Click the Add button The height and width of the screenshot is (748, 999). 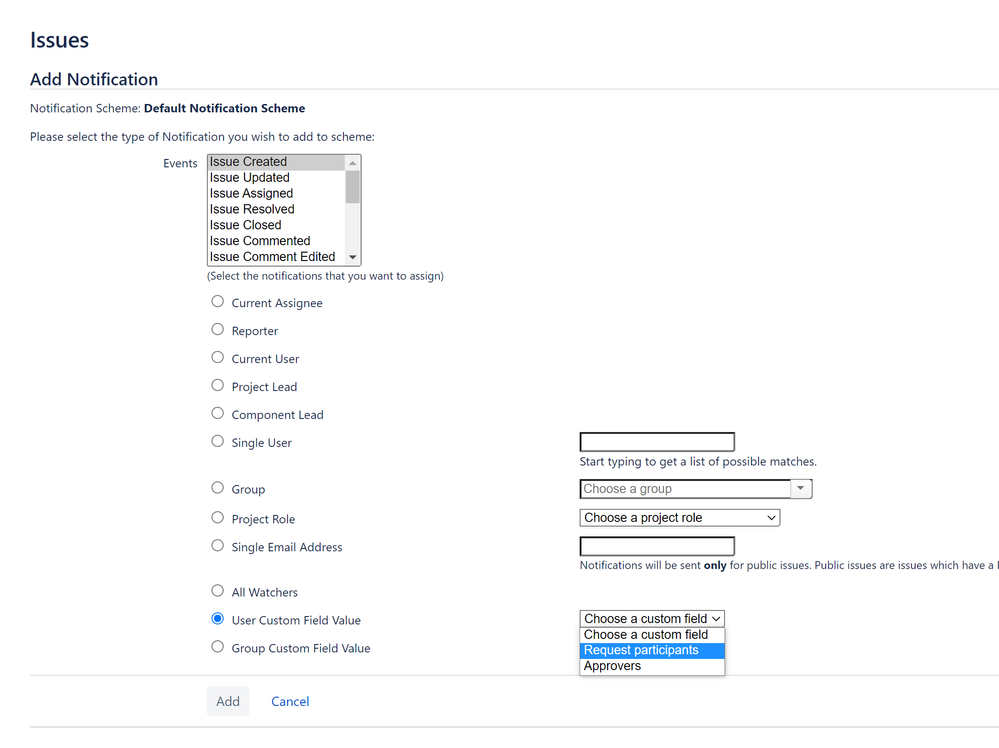(x=228, y=701)
